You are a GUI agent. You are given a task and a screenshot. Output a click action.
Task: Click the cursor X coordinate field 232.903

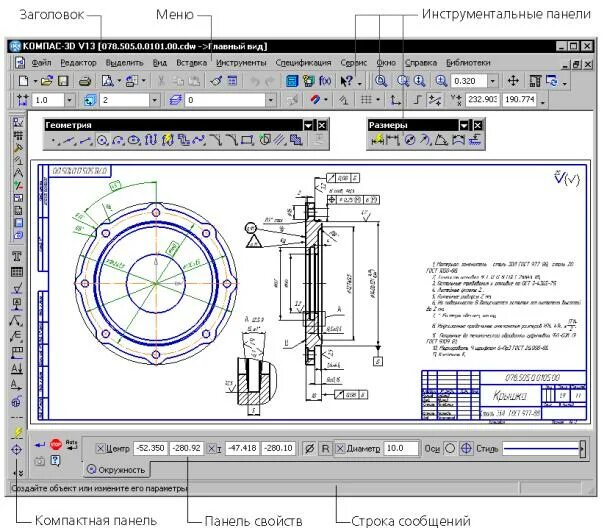[x=482, y=100]
